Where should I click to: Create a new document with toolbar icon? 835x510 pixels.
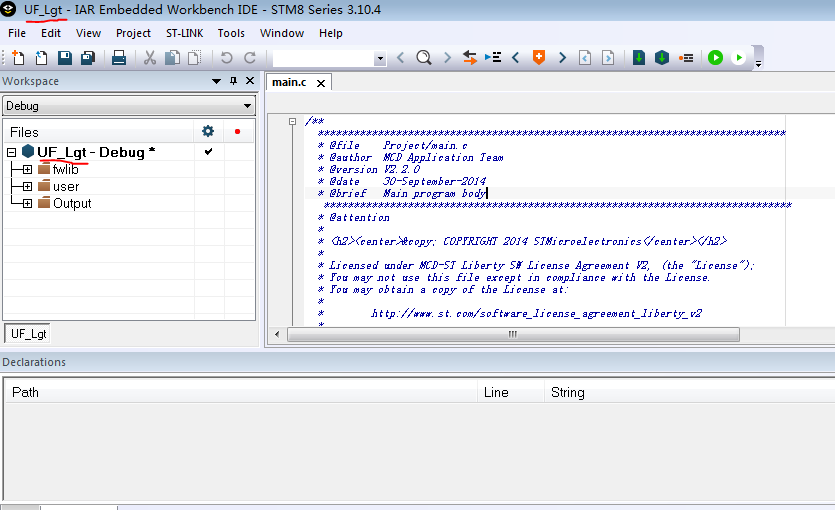18,57
